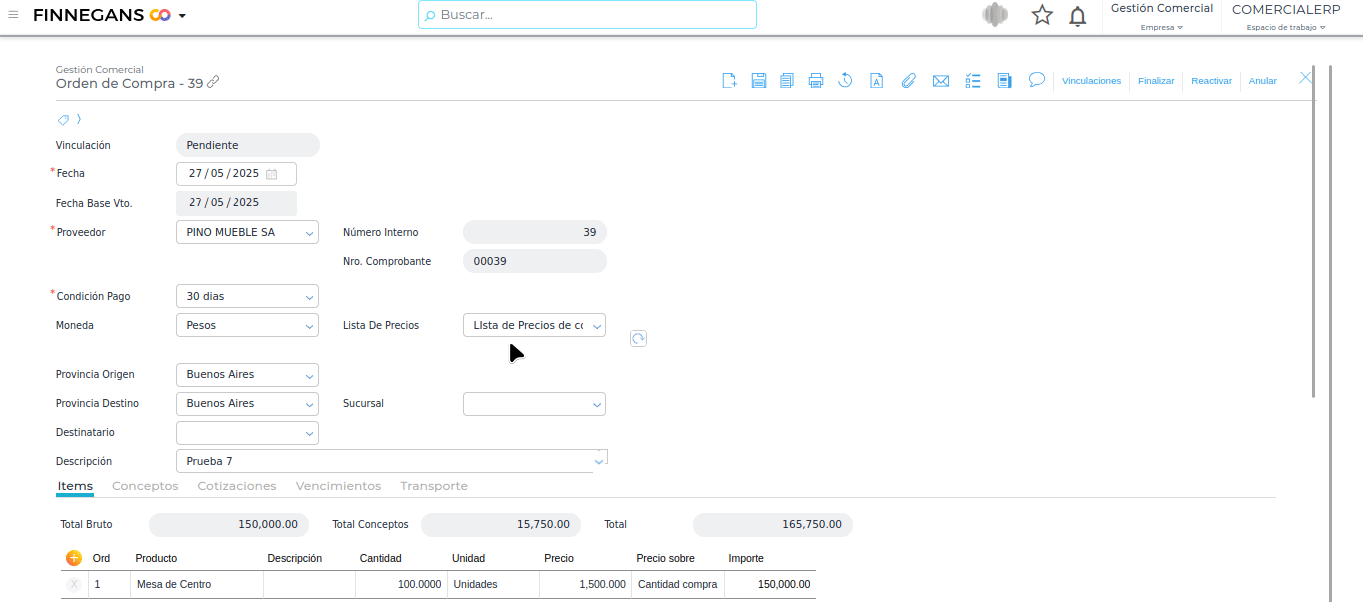Remove the Mesa de Centro row using X

pos(74,585)
